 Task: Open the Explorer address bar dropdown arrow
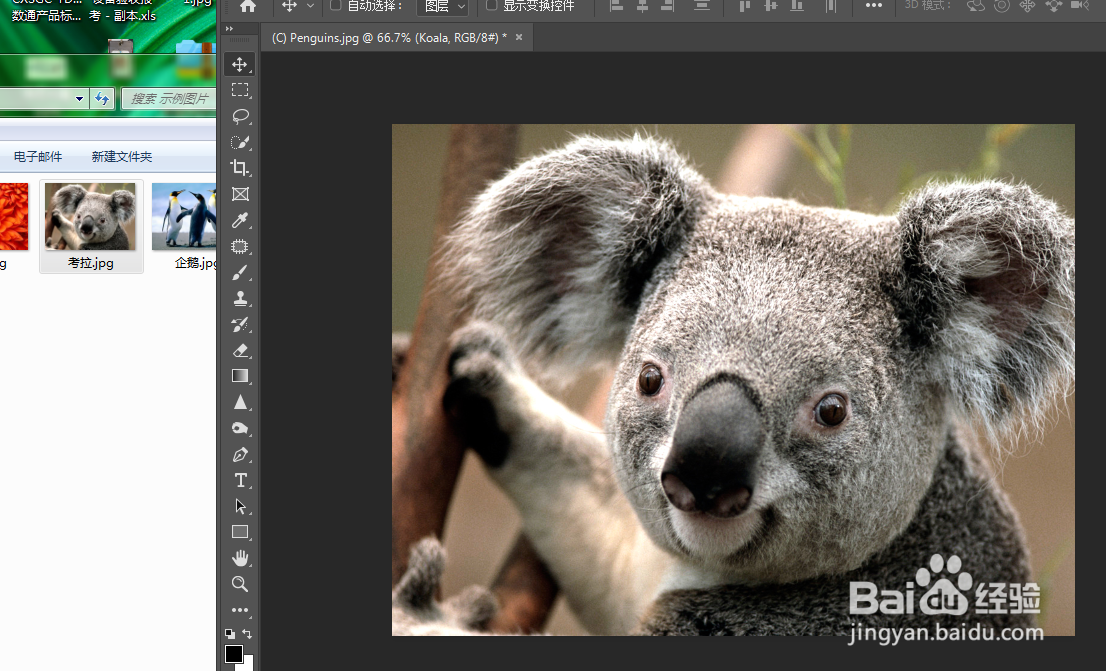79,98
